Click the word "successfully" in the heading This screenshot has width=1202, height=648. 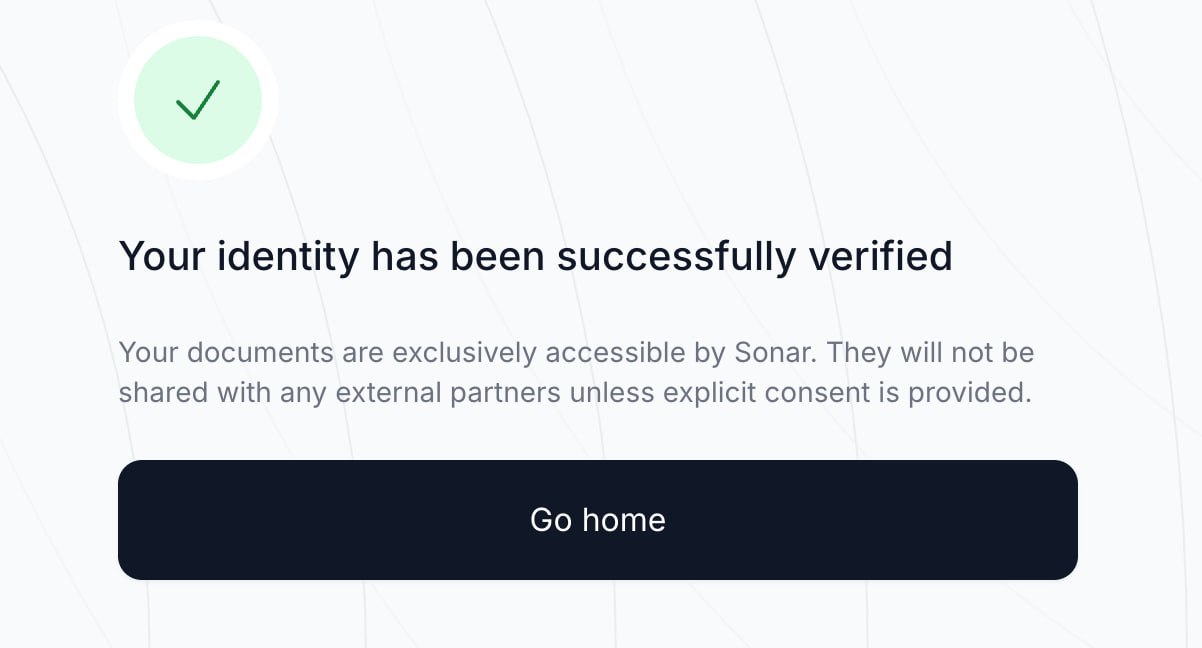click(677, 257)
